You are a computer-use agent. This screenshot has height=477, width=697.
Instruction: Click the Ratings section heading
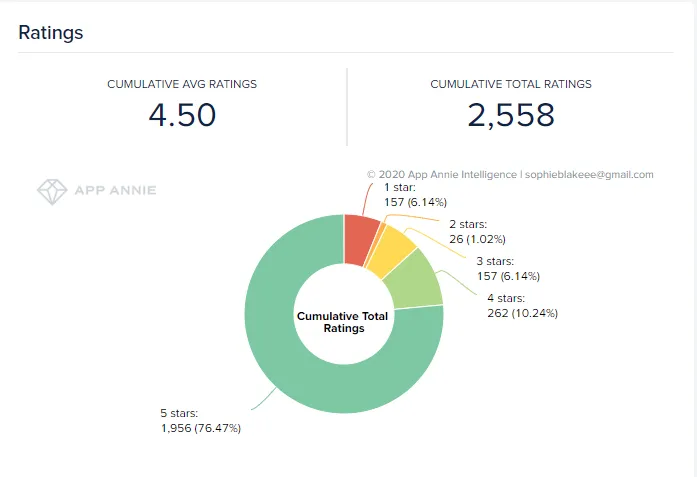51,32
